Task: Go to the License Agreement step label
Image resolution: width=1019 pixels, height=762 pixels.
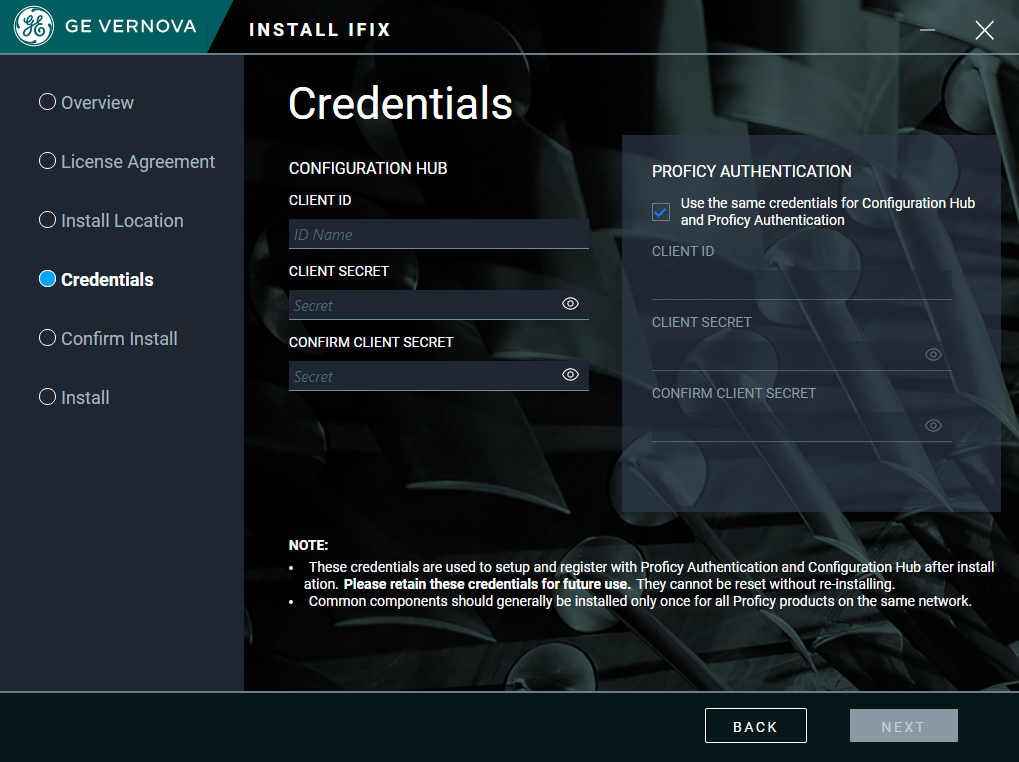Action: pos(138,162)
